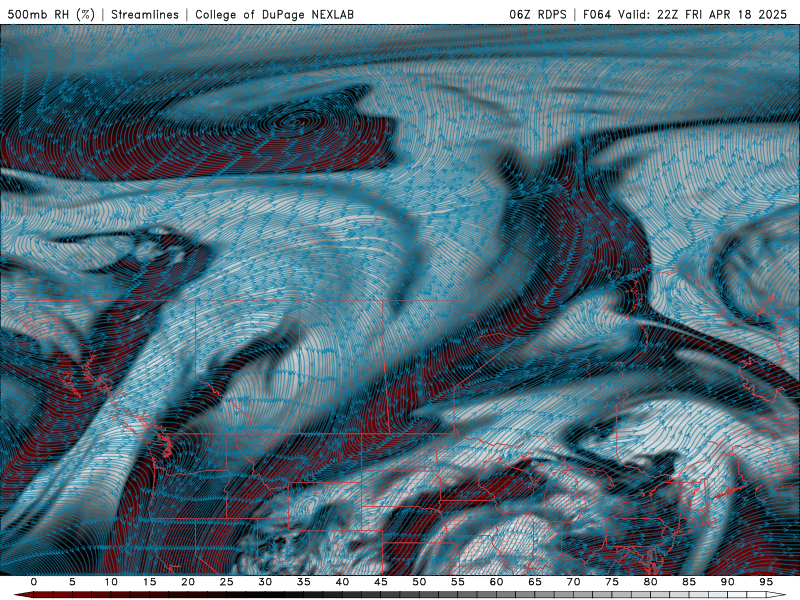Click the colorbar value label 85
This screenshot has height=600, width=800.
point(689,582)
